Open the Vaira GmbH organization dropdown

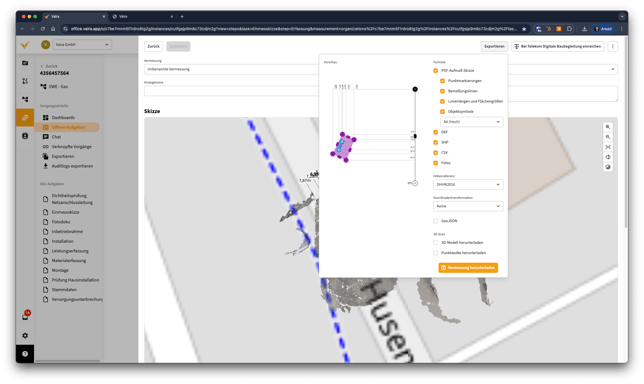click(82, 44)
